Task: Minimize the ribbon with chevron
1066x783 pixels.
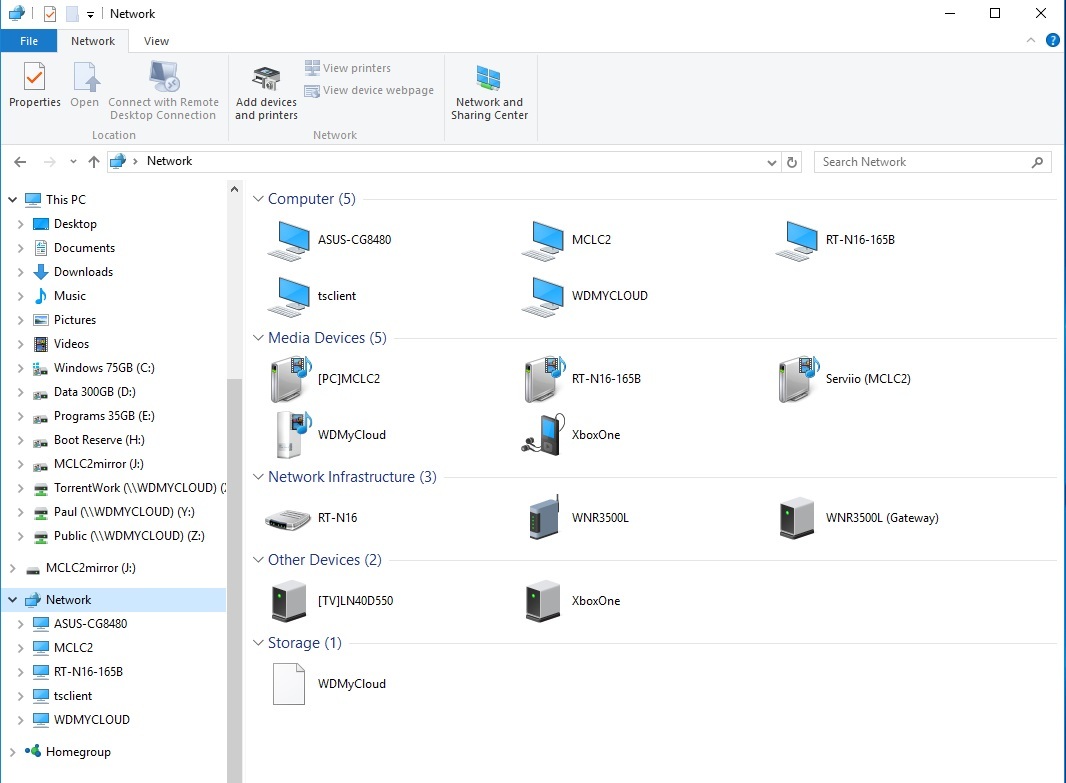Action: [1031, 41]
